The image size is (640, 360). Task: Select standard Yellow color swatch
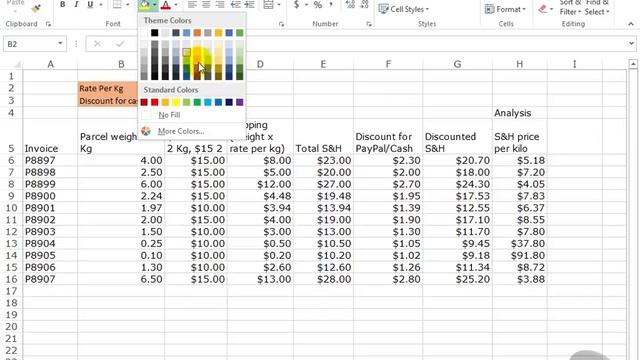[176, 102]
